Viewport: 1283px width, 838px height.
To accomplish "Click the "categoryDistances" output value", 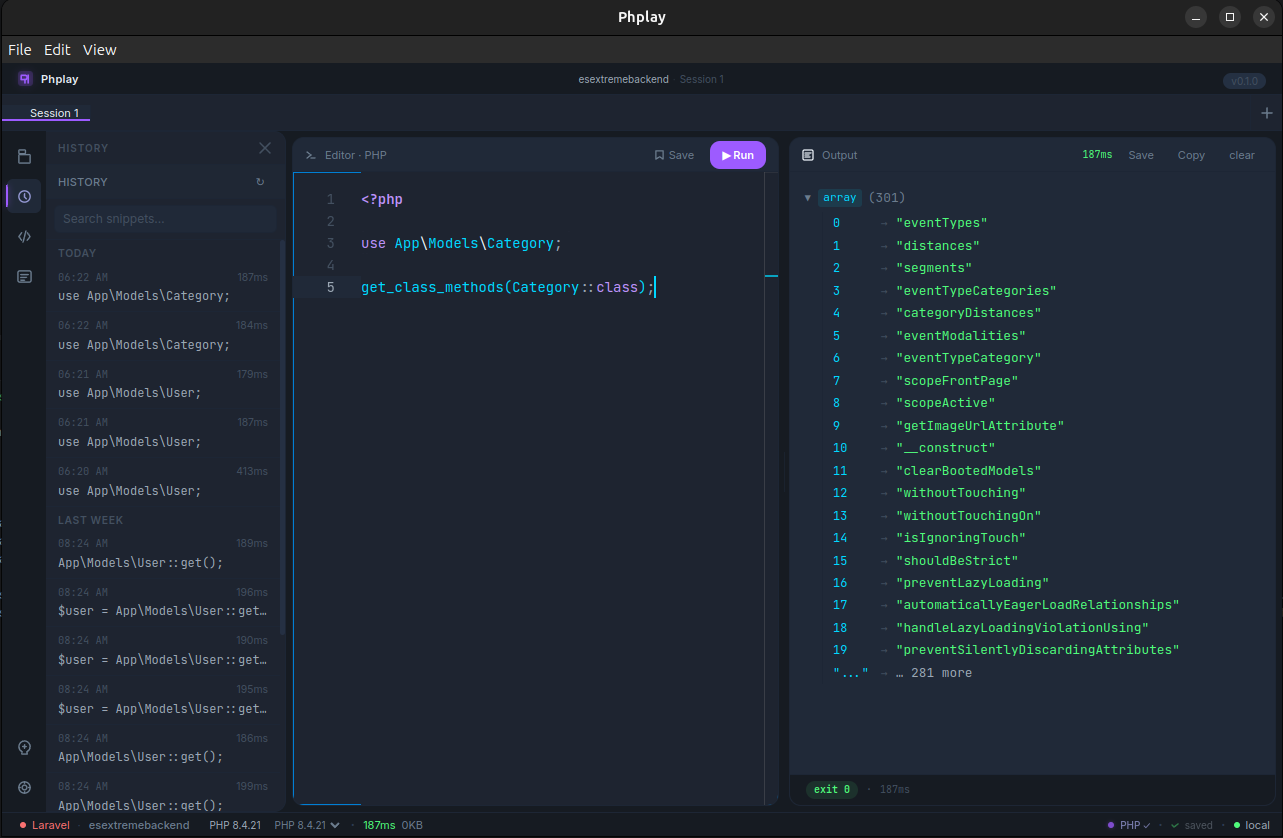I will 969,313.
